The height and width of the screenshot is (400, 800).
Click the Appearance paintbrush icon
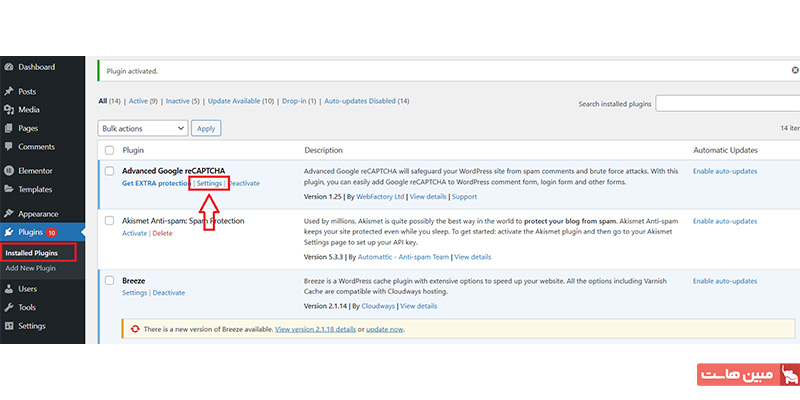pyautogui.click(x=8, y=214)
